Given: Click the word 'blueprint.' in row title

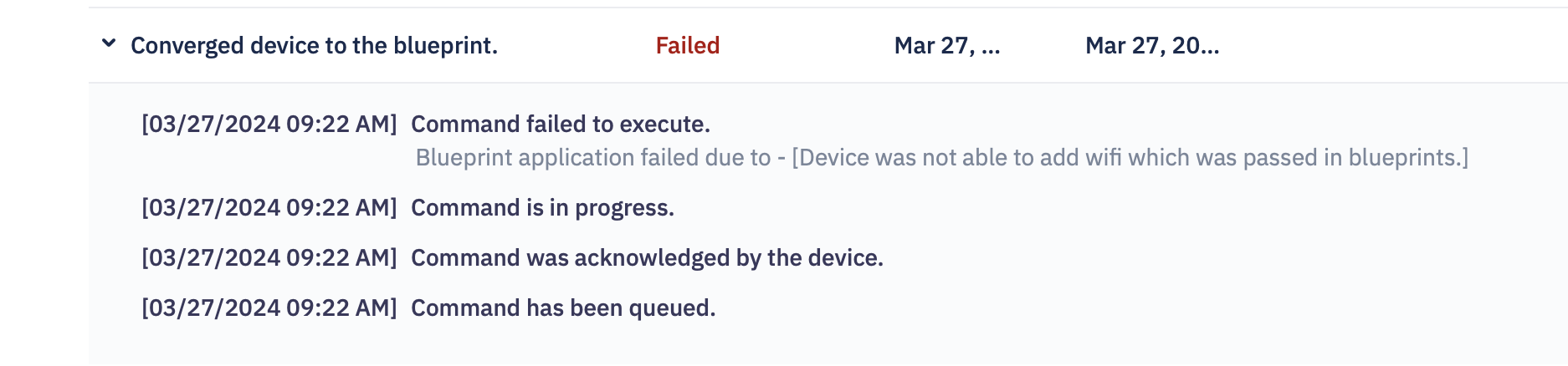Looking at the screenshot, I should [x=445, y=45].
